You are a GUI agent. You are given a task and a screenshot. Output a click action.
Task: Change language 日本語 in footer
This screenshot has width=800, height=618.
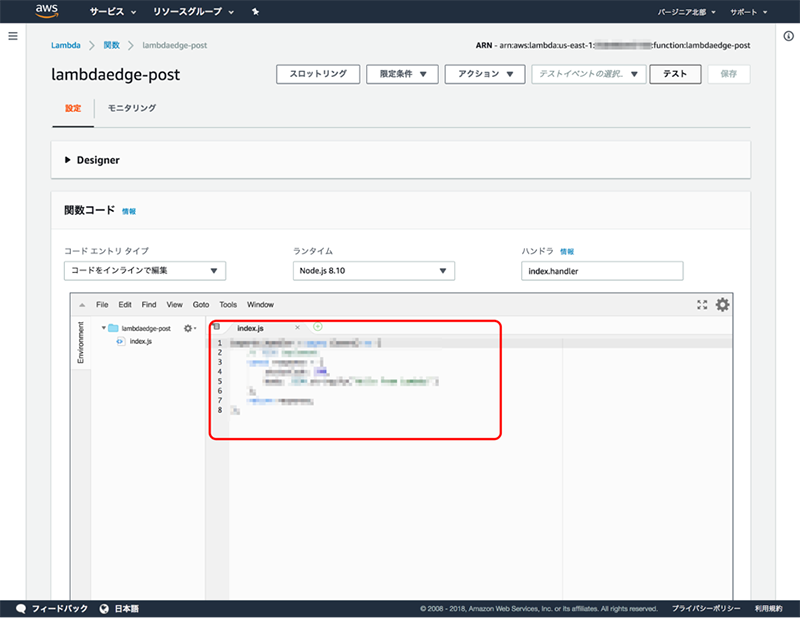coord(127,608)
